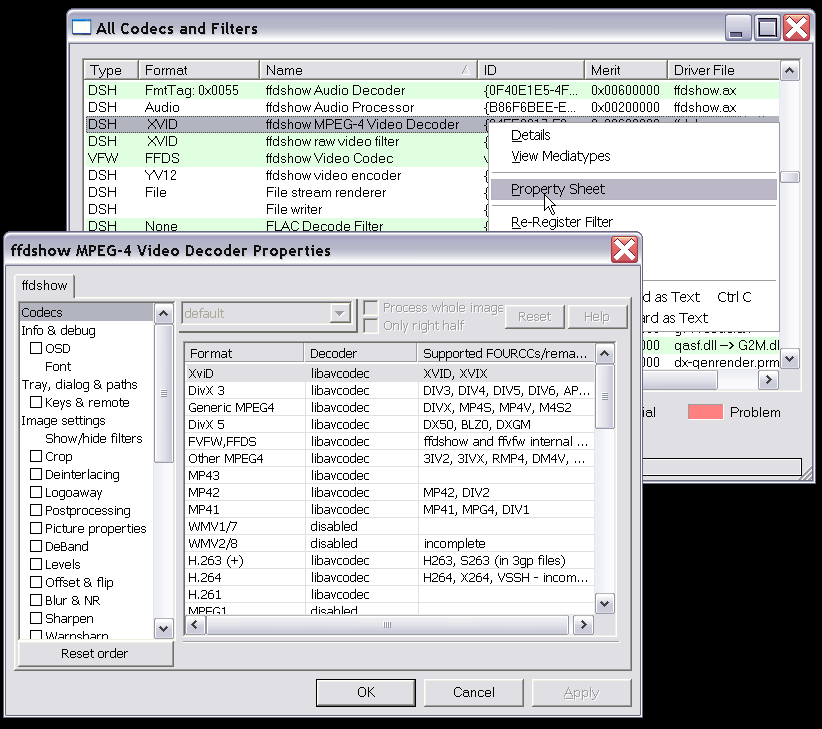The height and width of the screenshot is (729, 822).
Task: Check the Logoaway filter box
Action: [x=36, y=492]
